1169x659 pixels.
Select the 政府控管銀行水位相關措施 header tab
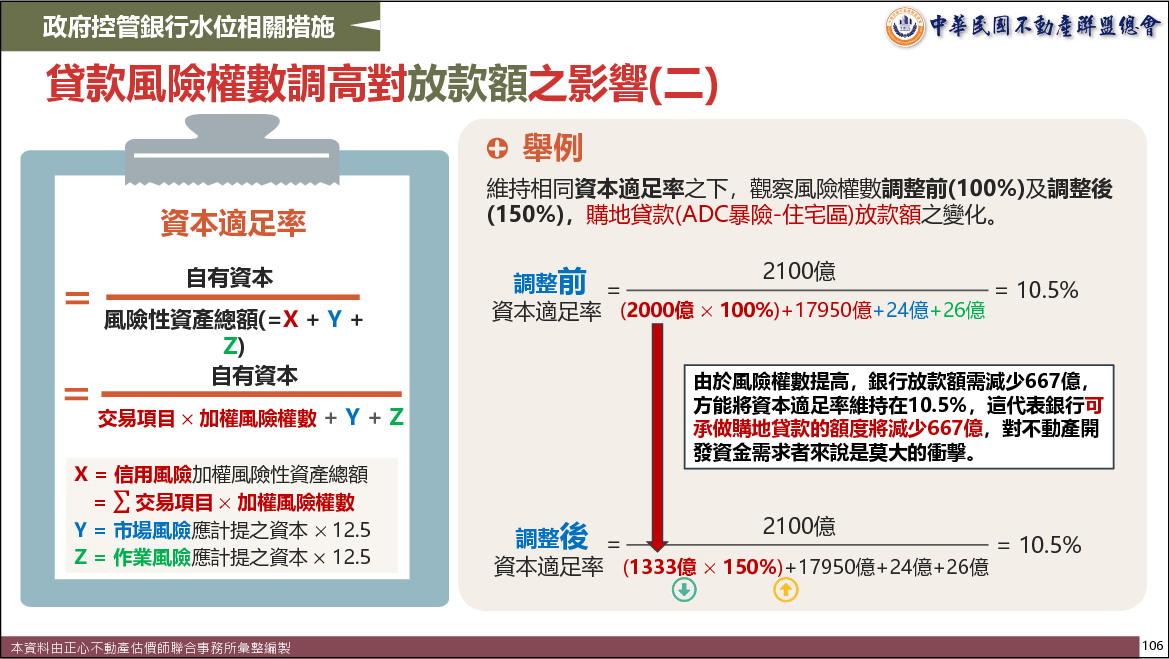click(x=189, y=26)
